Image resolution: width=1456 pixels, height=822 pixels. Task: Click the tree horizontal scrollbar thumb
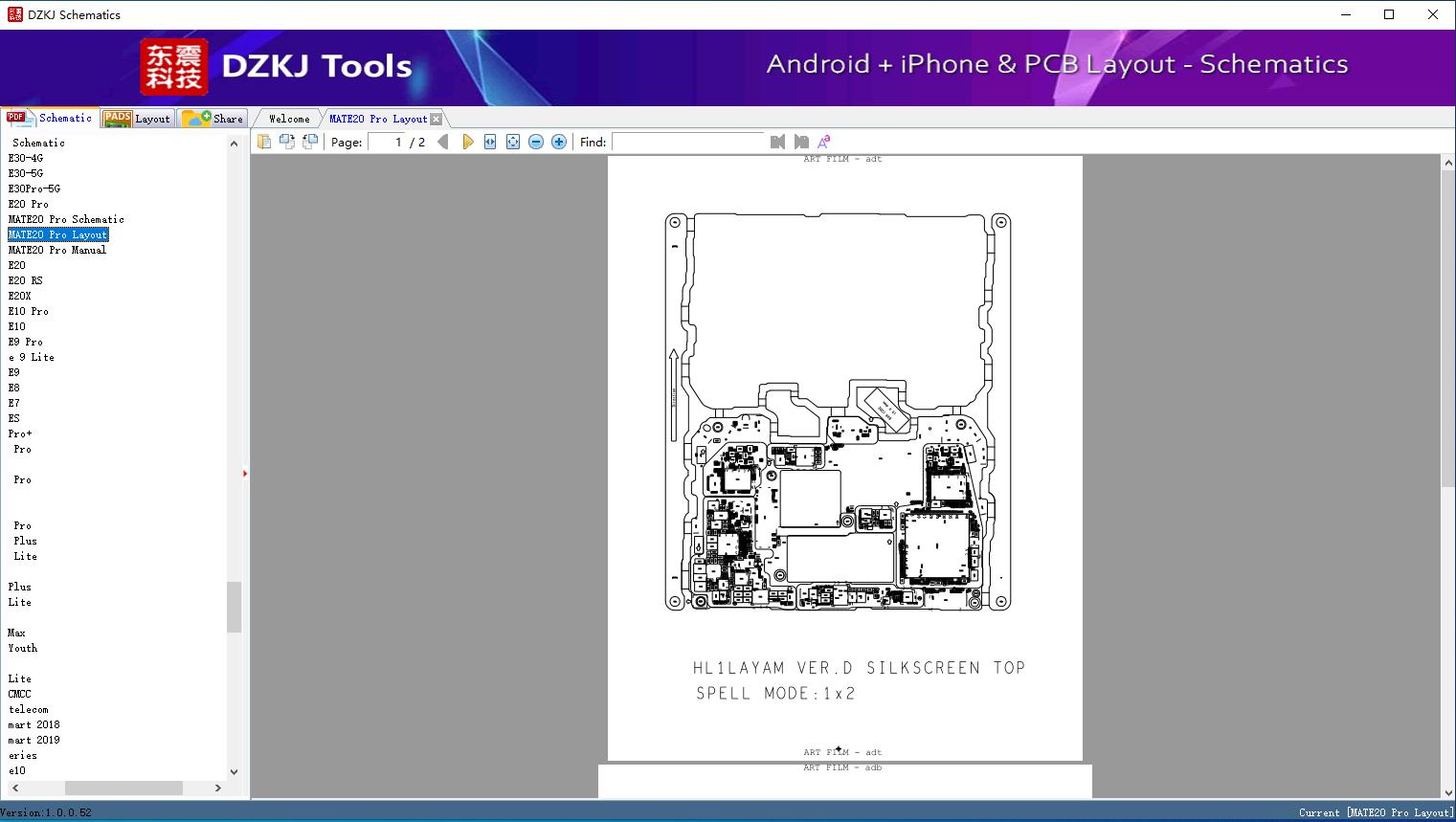click(x=123, y=788)
